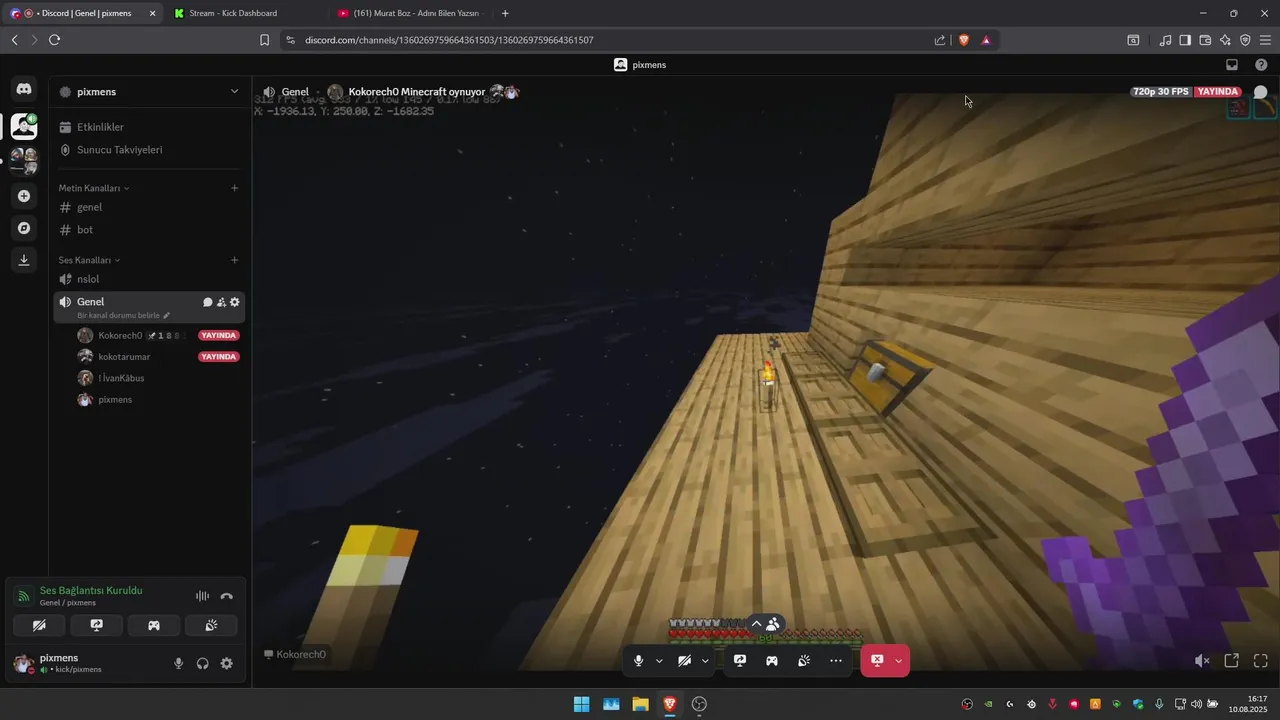The width and height of the screenshot is (1280, 720).
Task: Open the Help question mark icon
Action: click(x=1261, y=65)
